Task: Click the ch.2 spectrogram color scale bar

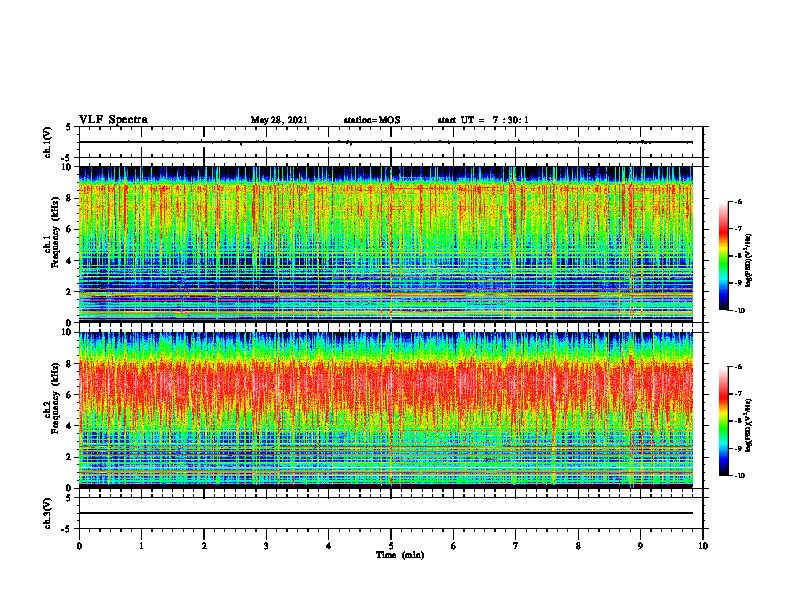Action: pyautogui.click(x=723, y=421)
